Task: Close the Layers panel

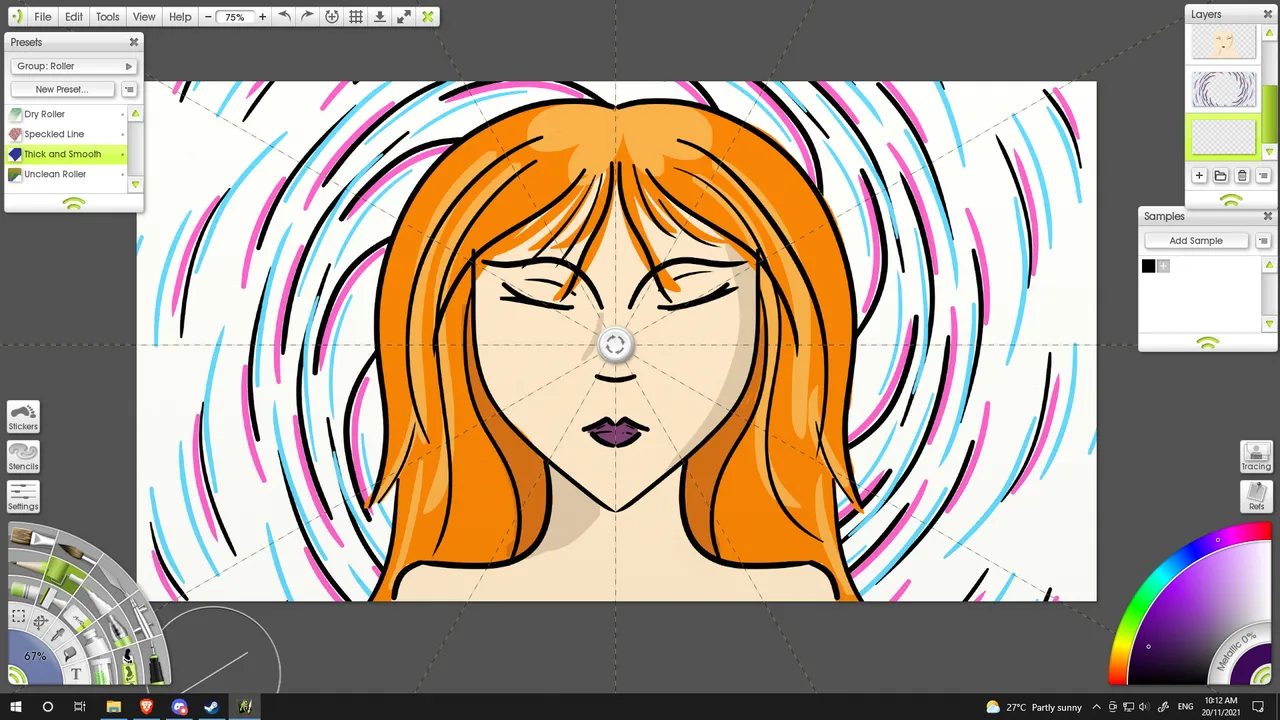Action: coord(1268,14)
